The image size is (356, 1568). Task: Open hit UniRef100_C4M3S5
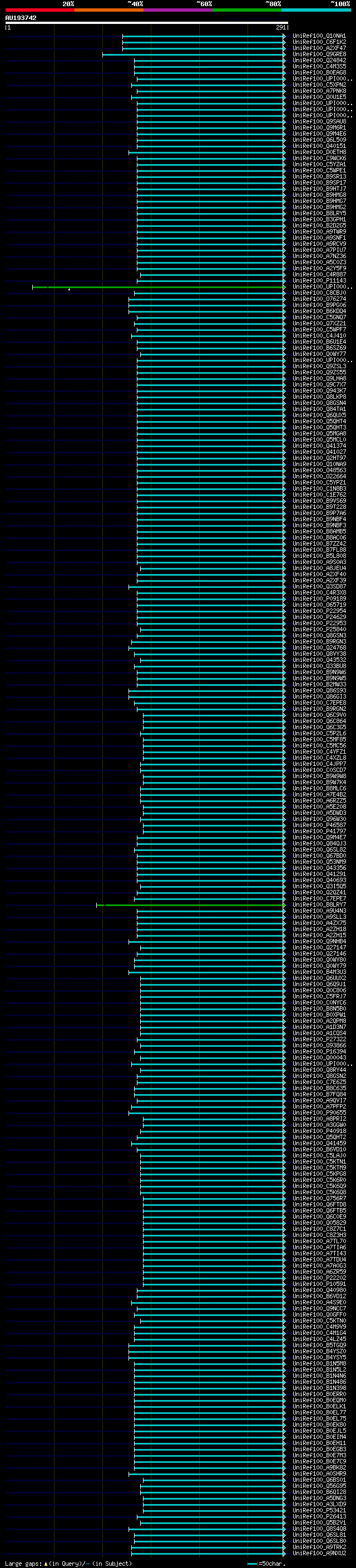[319, 66]
